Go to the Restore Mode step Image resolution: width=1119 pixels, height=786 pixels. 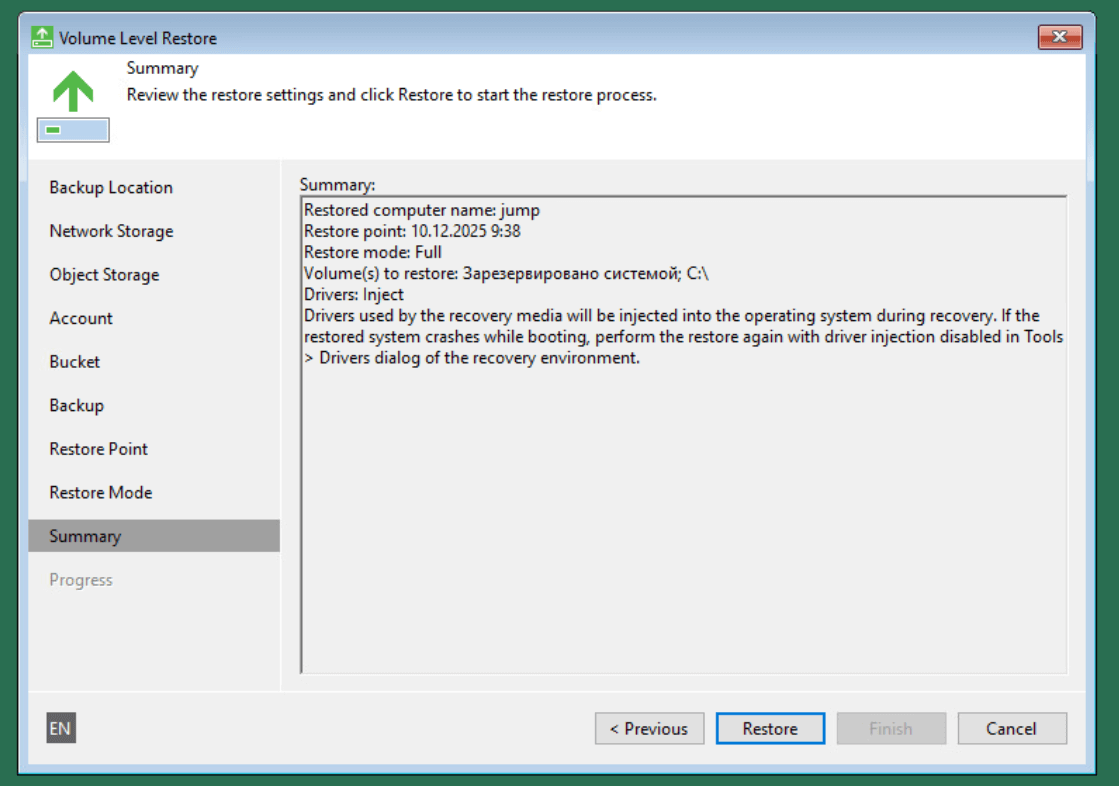point(100,492)
